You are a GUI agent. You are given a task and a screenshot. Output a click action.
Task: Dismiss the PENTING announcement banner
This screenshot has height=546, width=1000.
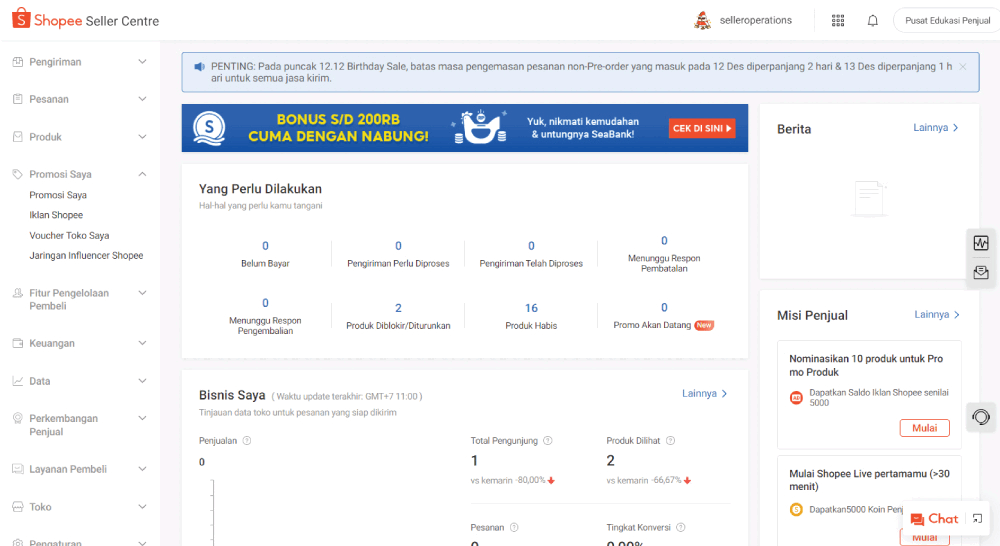pos(963,66)
